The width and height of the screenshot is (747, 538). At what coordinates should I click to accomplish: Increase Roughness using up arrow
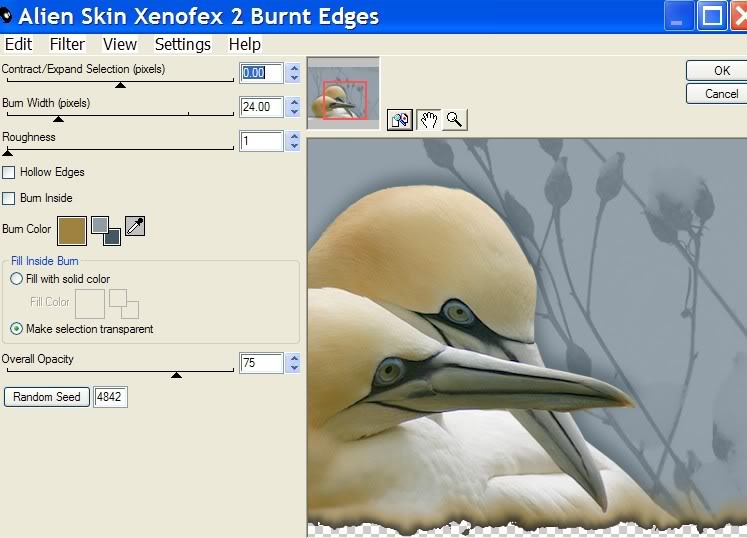click(294, 136)
